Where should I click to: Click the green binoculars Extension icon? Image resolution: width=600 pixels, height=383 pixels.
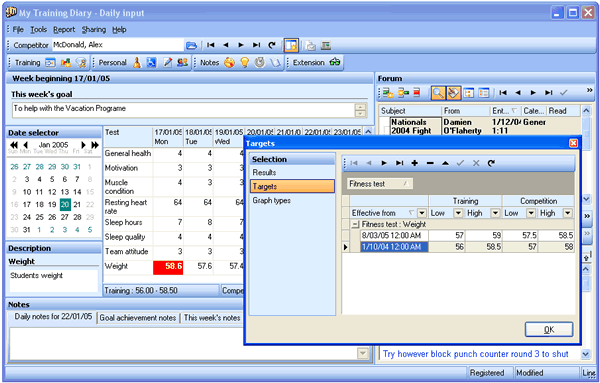(334, 62)
